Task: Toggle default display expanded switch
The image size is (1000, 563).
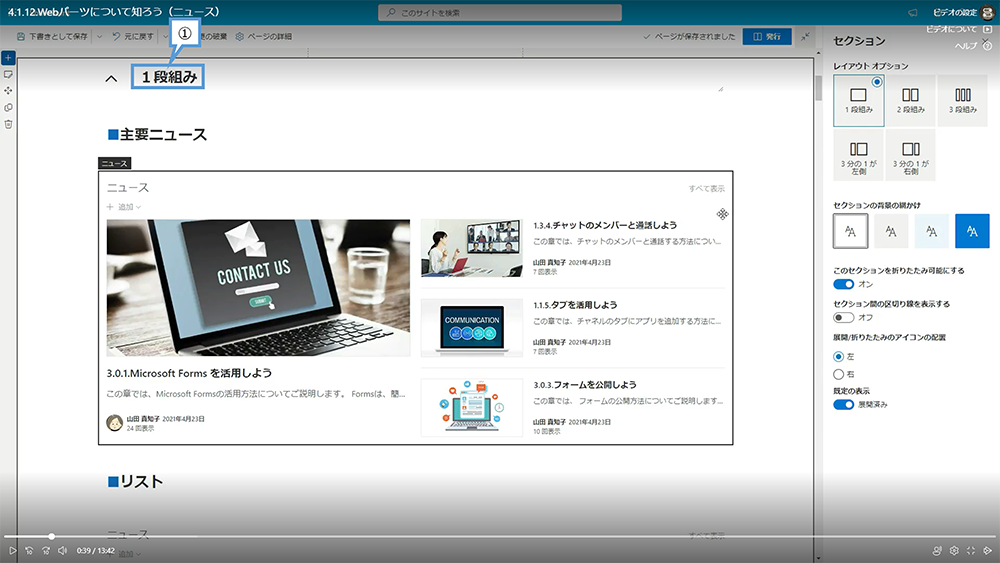Action: coord(843,405)
